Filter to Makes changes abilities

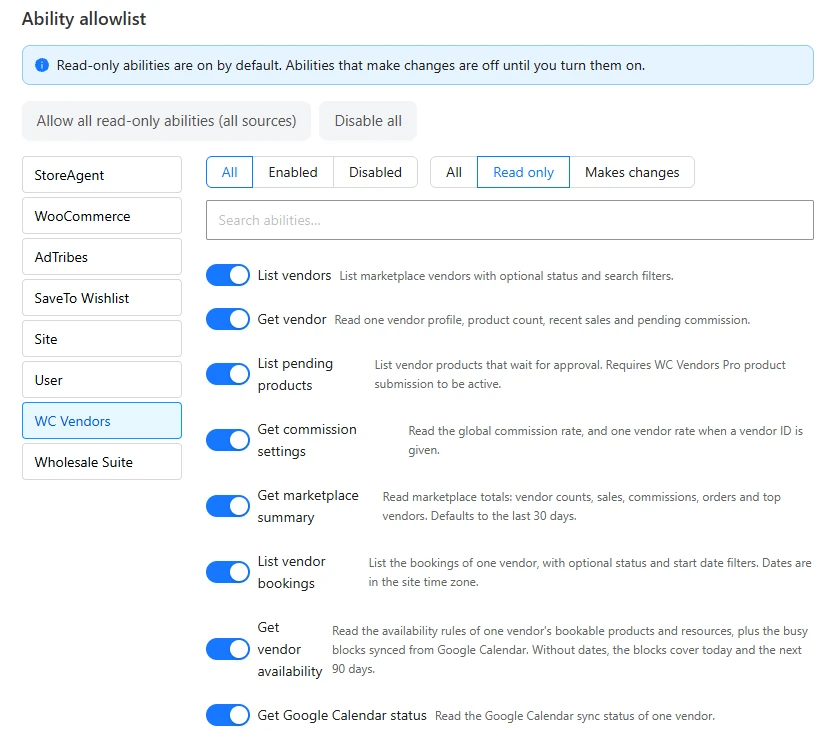tap(632, 172)
